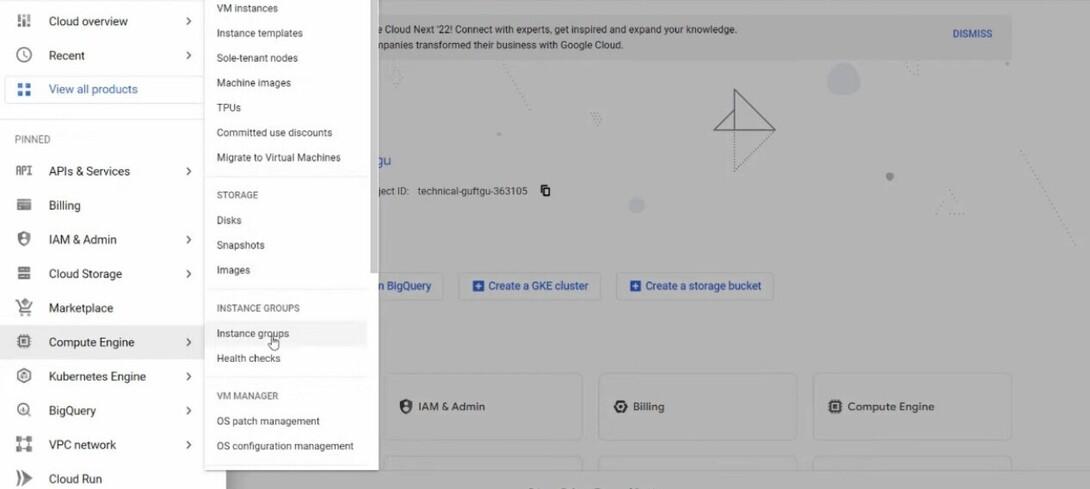The image size is (1090, 489).
Task: Click the Recent clock icon
Action: pos(24,55)
